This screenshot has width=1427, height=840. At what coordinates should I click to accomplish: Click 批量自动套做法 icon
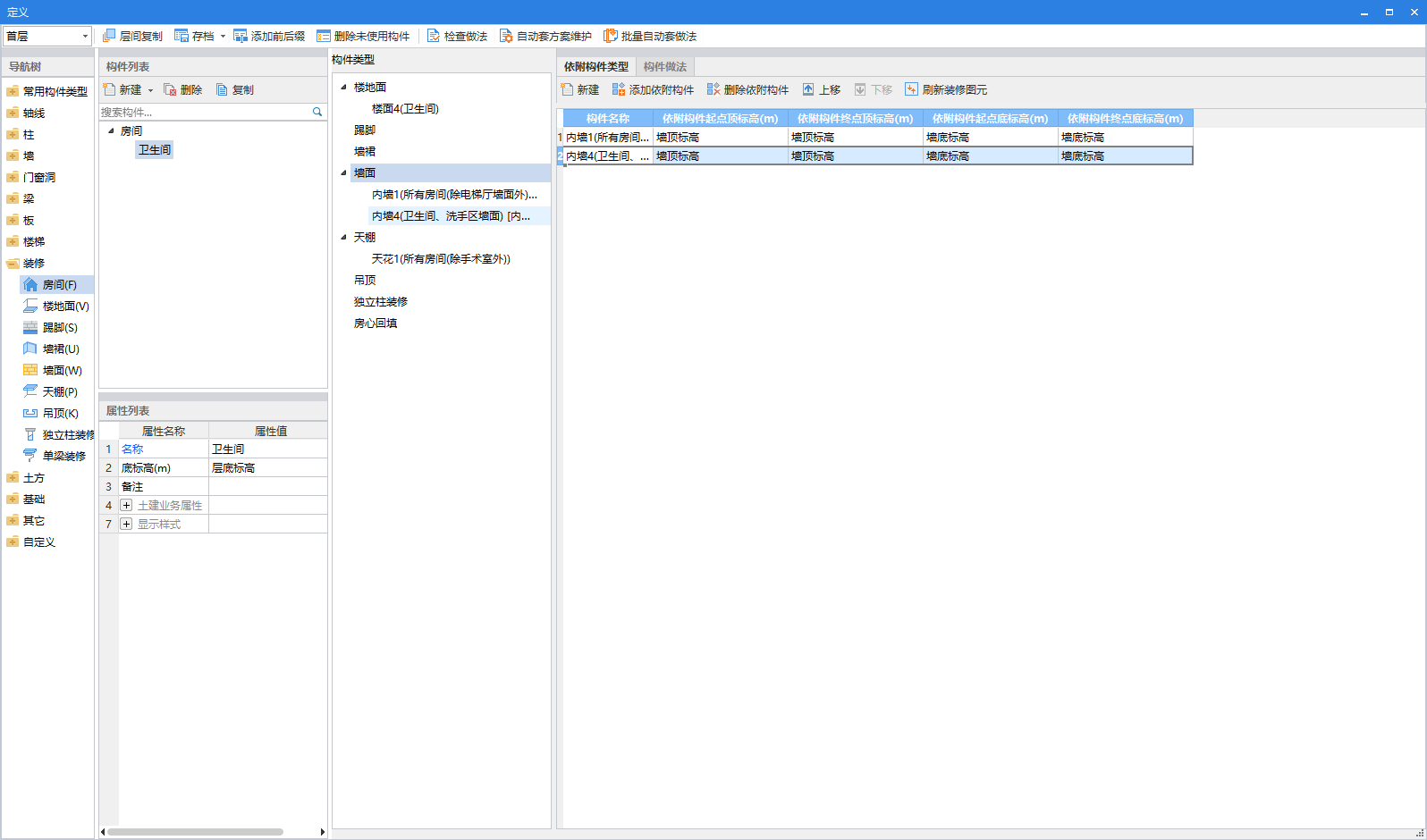[x=611, y=36]
